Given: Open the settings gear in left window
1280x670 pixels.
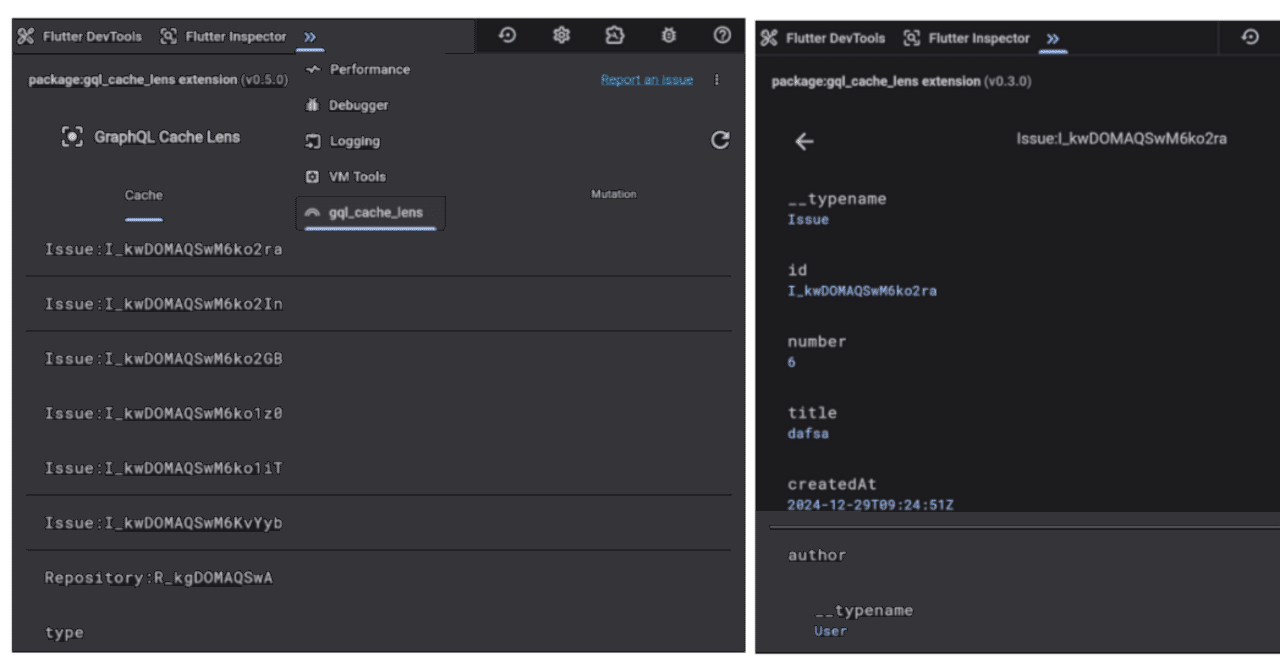Looking at the screenshot, I should [561, 35].
